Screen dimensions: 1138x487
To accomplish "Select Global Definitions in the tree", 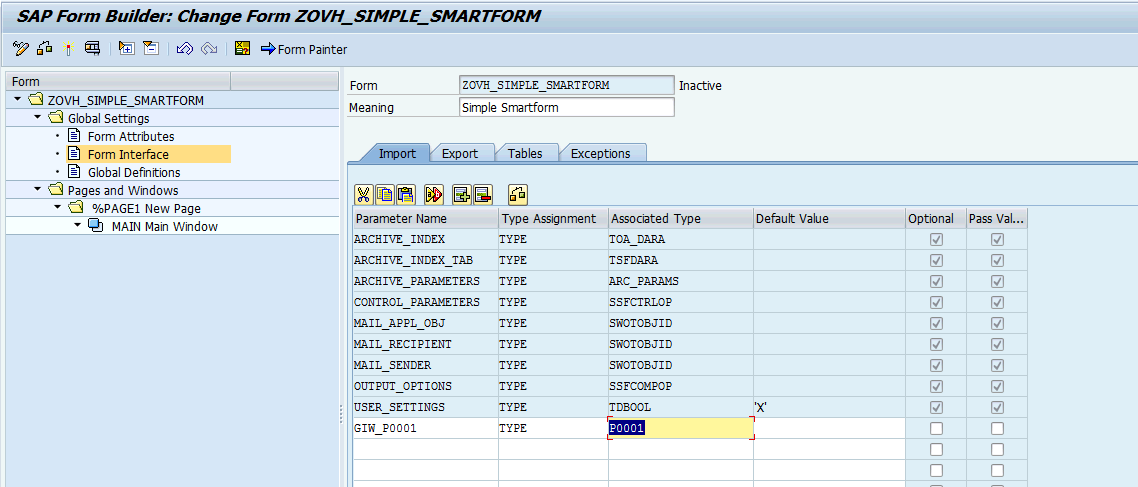I will 134,173.
